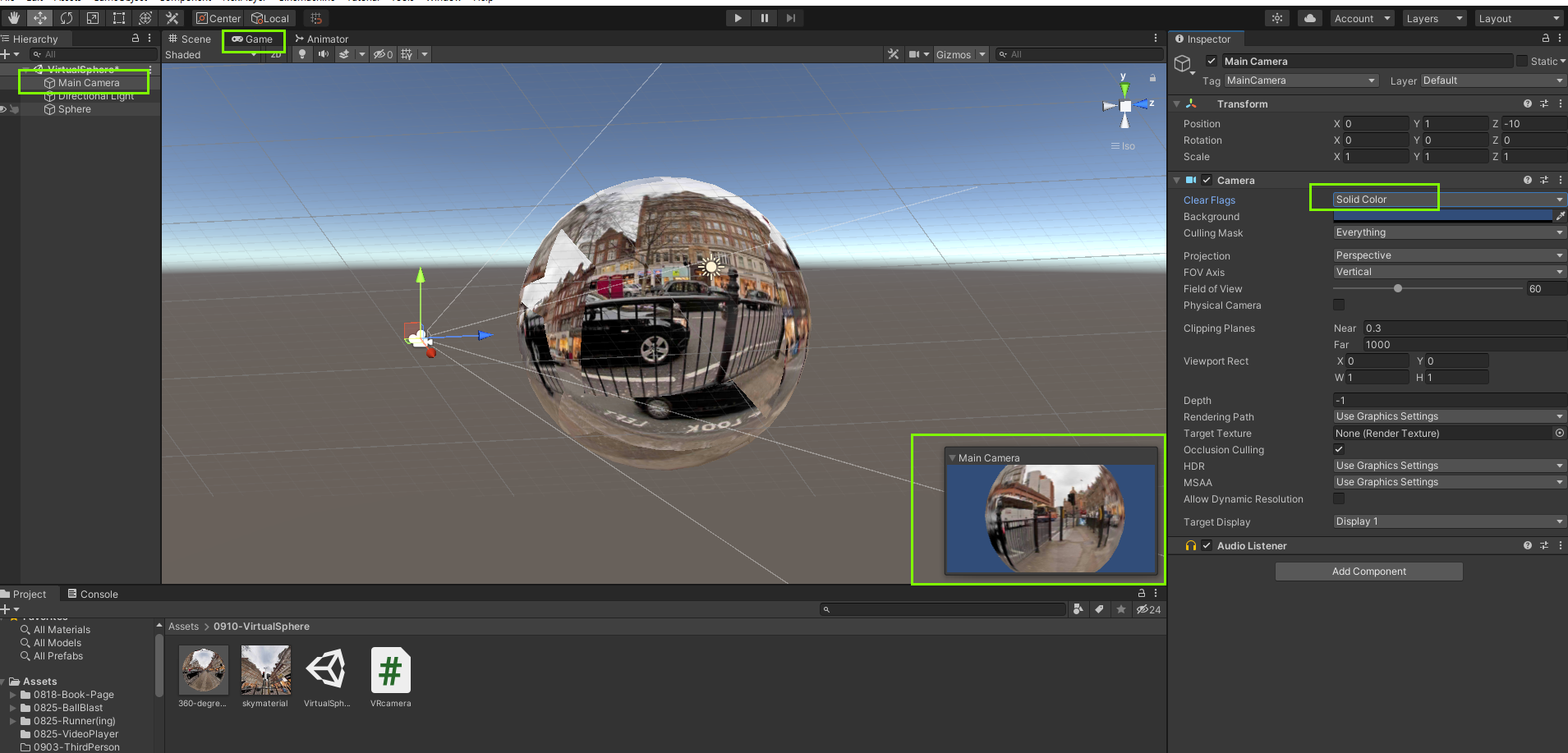Select the skymaterial asset thumbnail
Screen dimensions: 1568x753
265,670
